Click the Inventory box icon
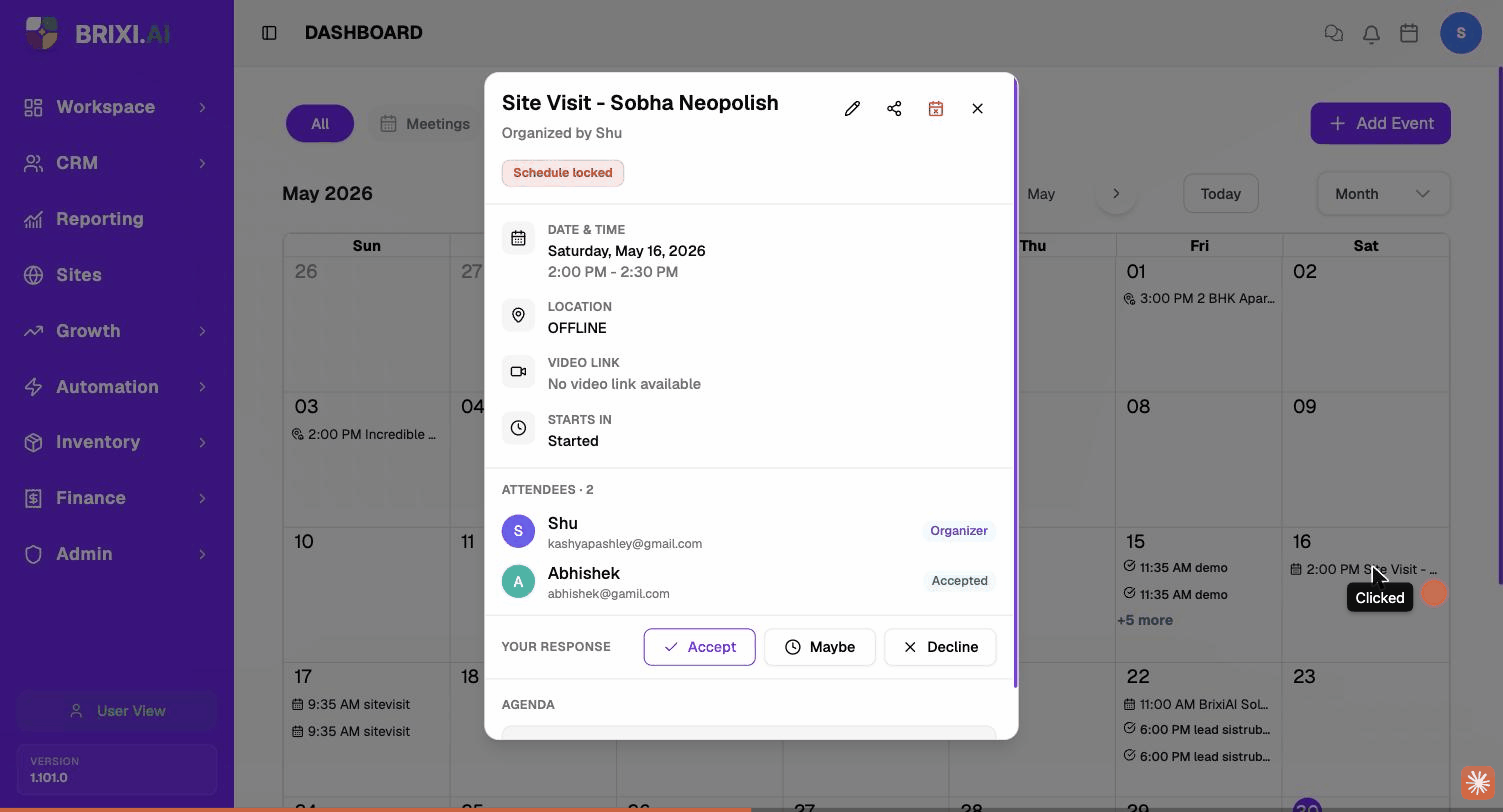The height and width of the screenshot is (812, 1503). pyautogui.click(x=33, y=442)
